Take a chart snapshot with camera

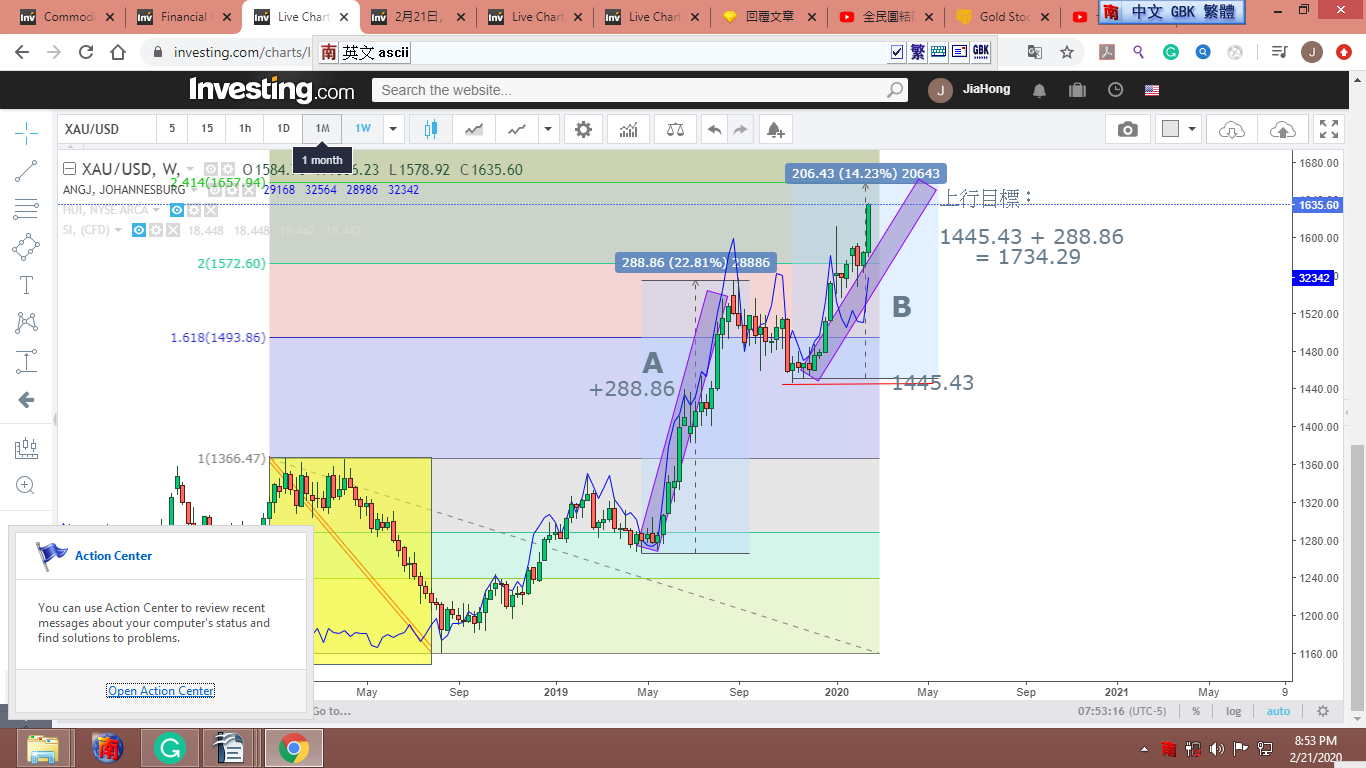point(1127,129)
